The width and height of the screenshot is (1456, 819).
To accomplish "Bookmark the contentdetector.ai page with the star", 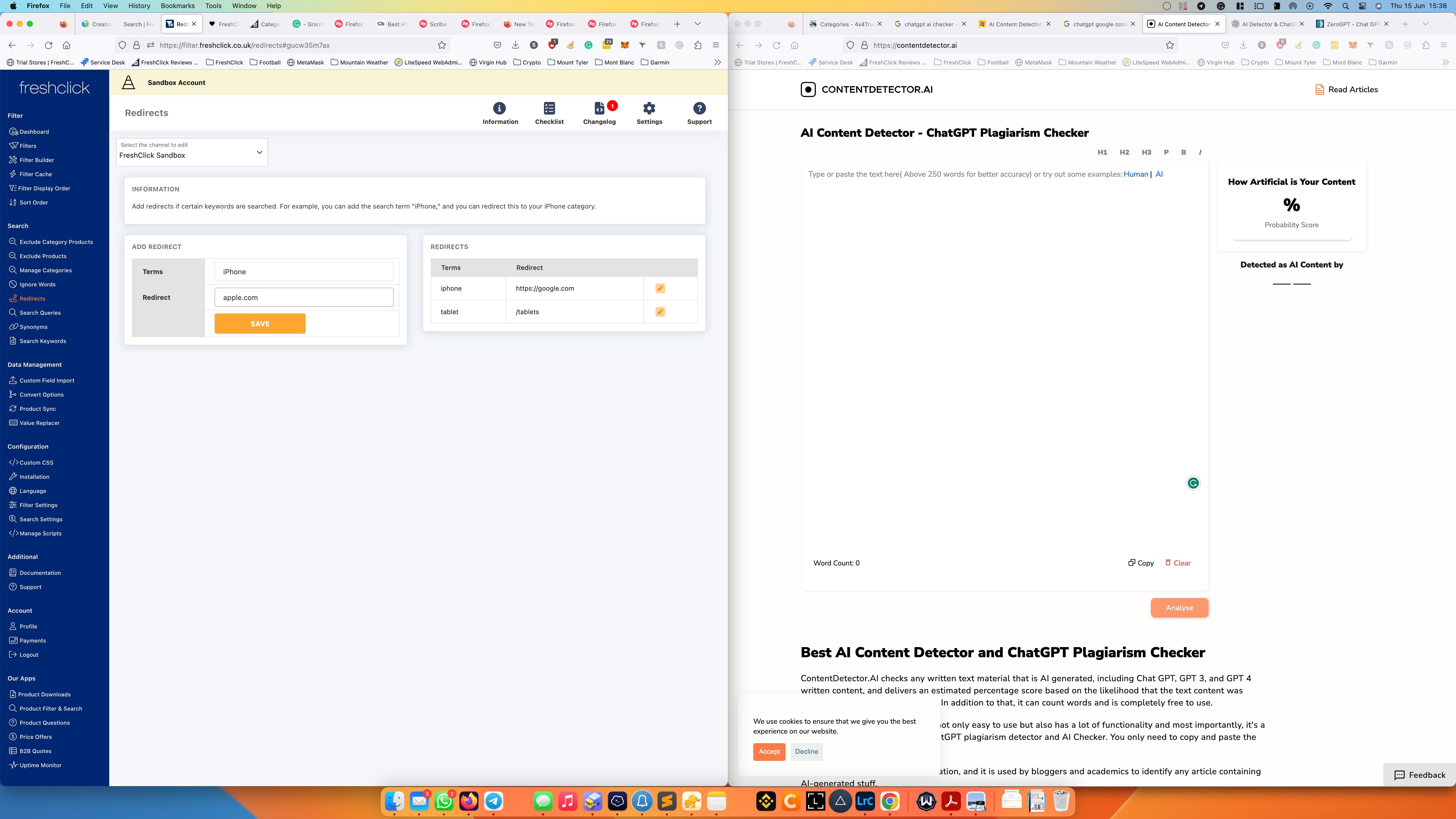I will [x=1170, y=45].
